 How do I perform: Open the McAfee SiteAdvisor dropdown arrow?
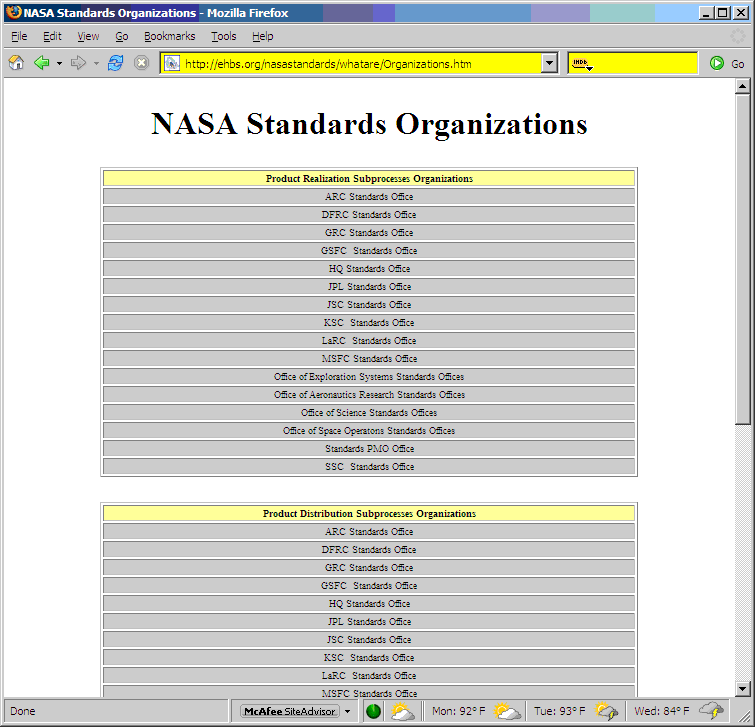(348, 711)
